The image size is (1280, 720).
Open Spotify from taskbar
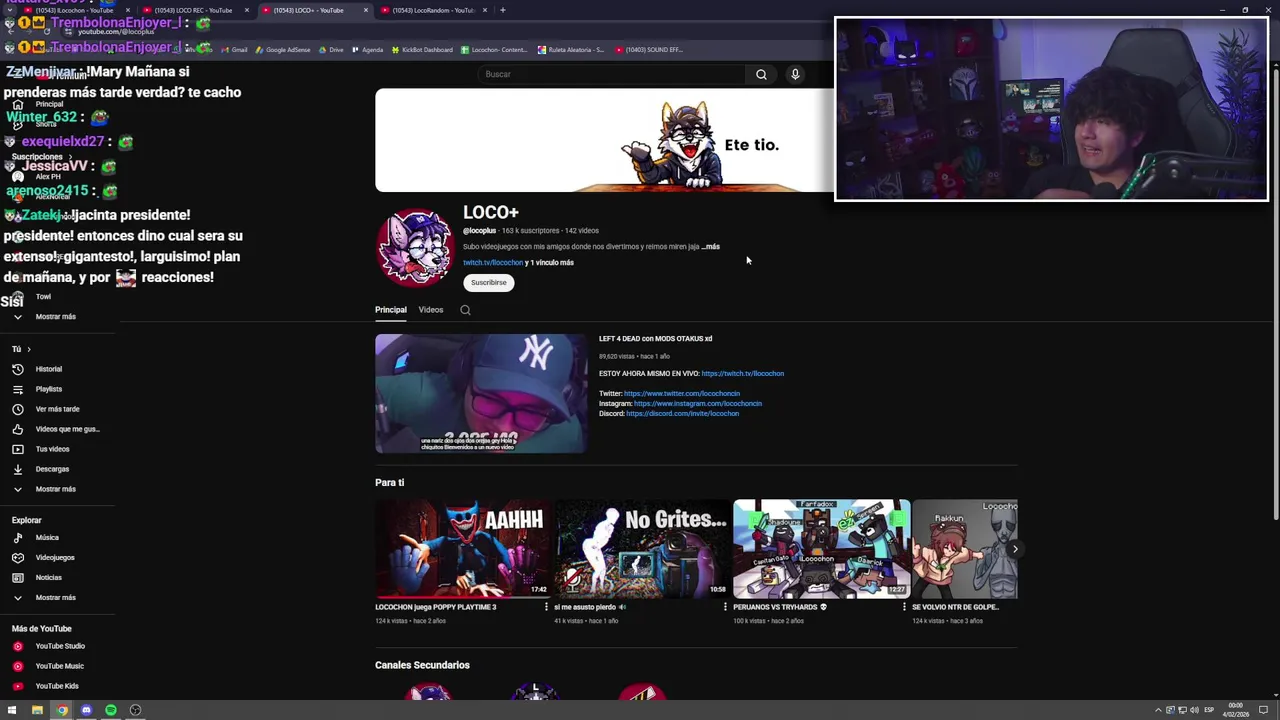pyautogui.click(x=111, y=710)
